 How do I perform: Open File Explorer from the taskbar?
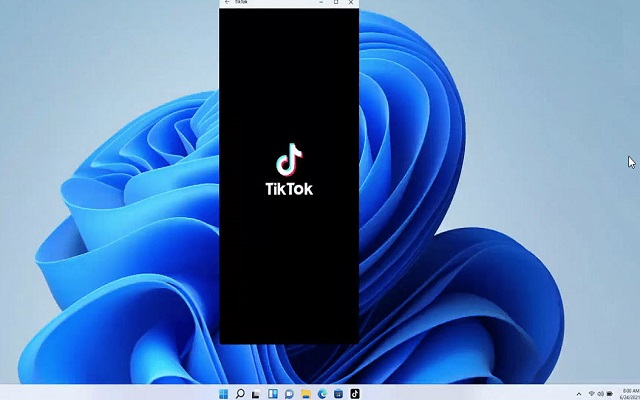[x=306, y=394]
